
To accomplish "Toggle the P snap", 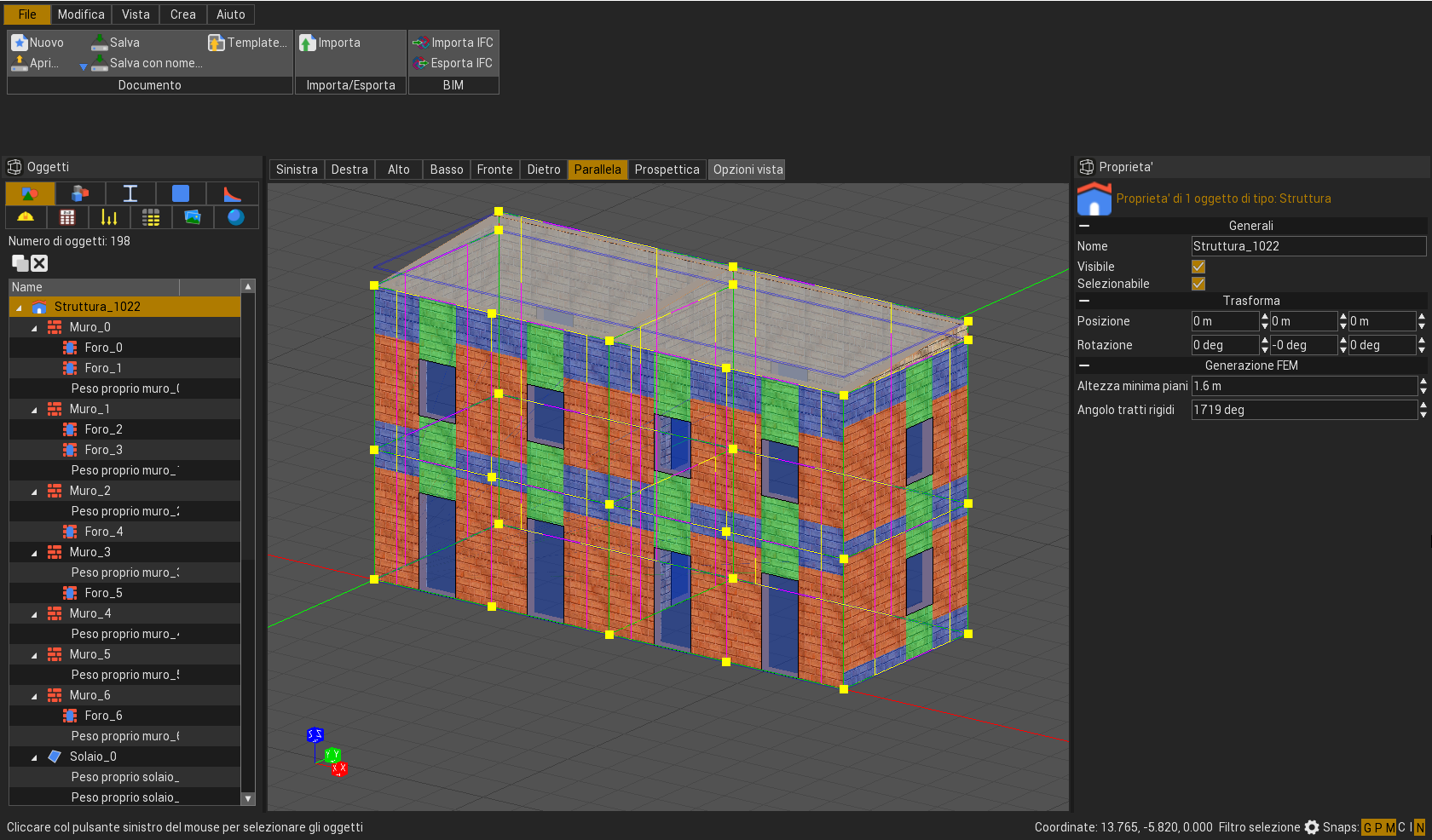I will pyautogui.click(x=1377, y=827).
